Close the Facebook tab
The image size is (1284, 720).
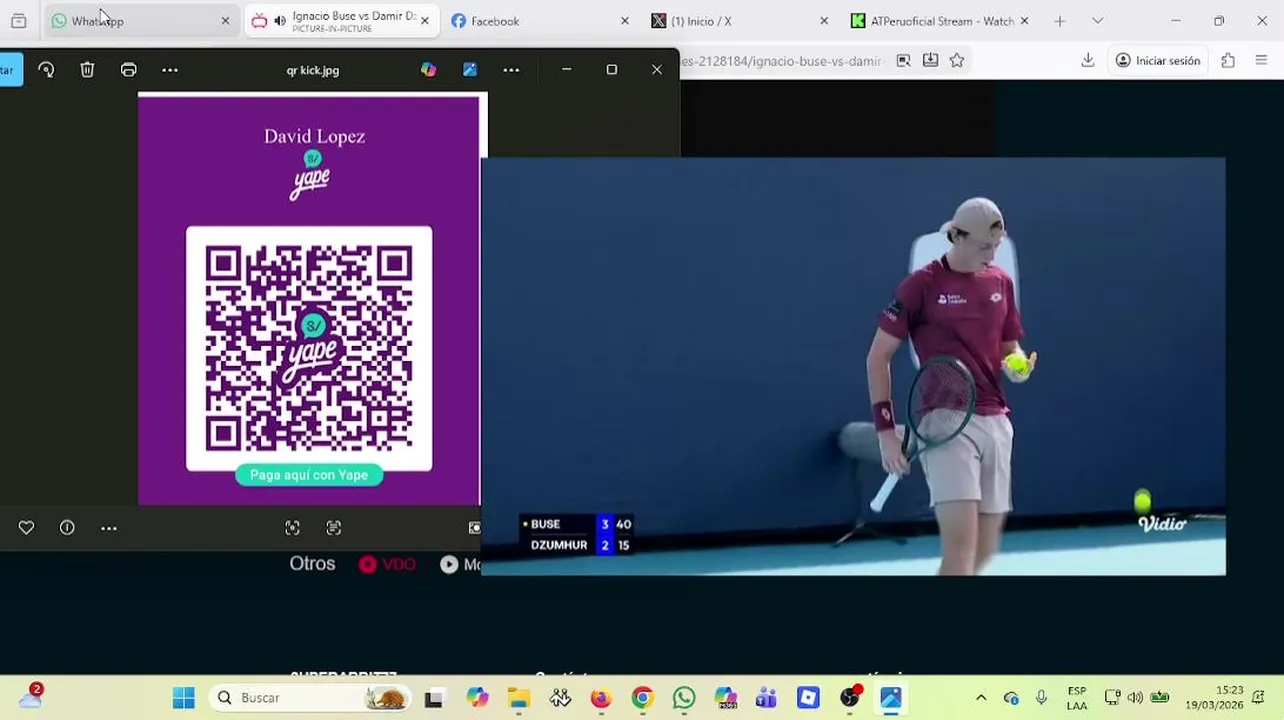coord(625,21)
